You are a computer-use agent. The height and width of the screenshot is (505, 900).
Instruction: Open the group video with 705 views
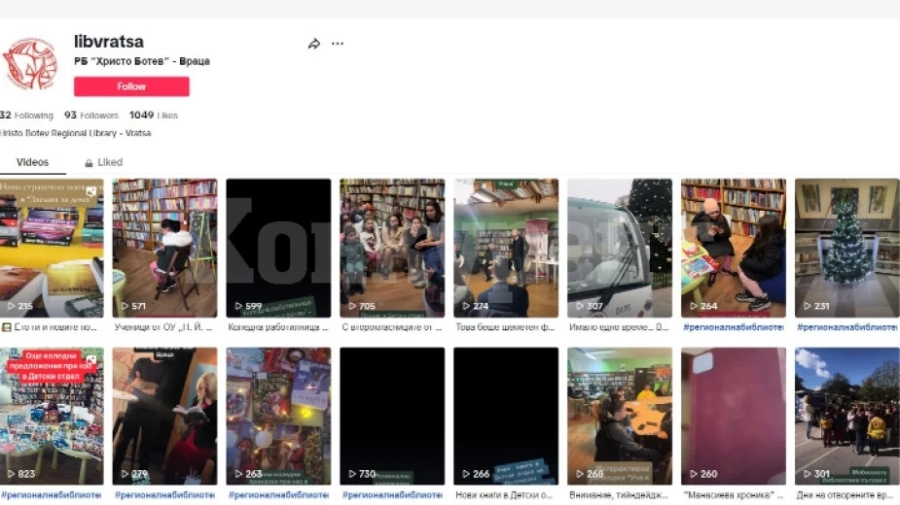pos(392,248)
